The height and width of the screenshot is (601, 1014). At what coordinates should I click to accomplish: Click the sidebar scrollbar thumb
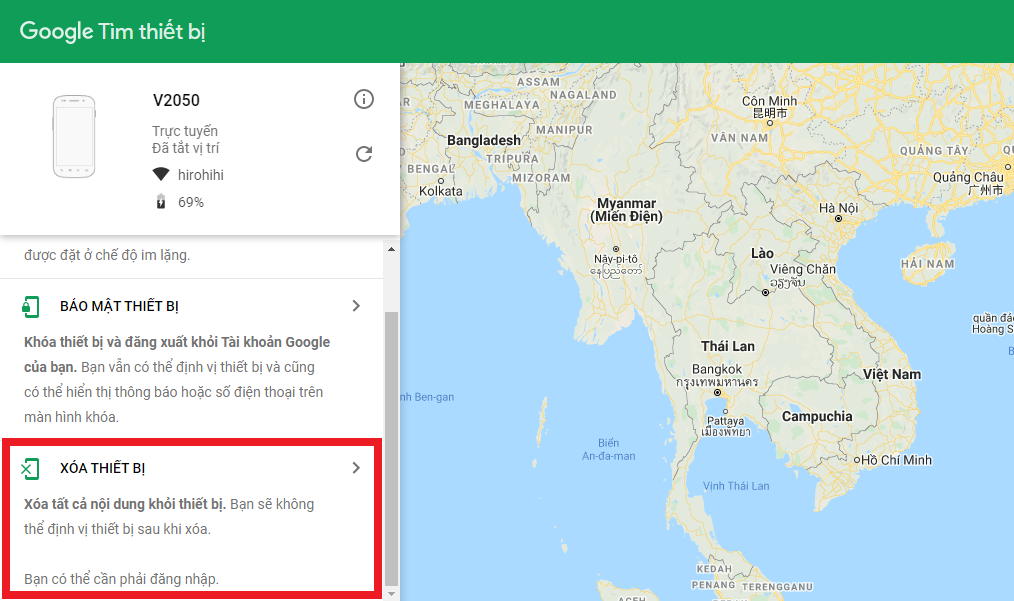coord(391,448)
